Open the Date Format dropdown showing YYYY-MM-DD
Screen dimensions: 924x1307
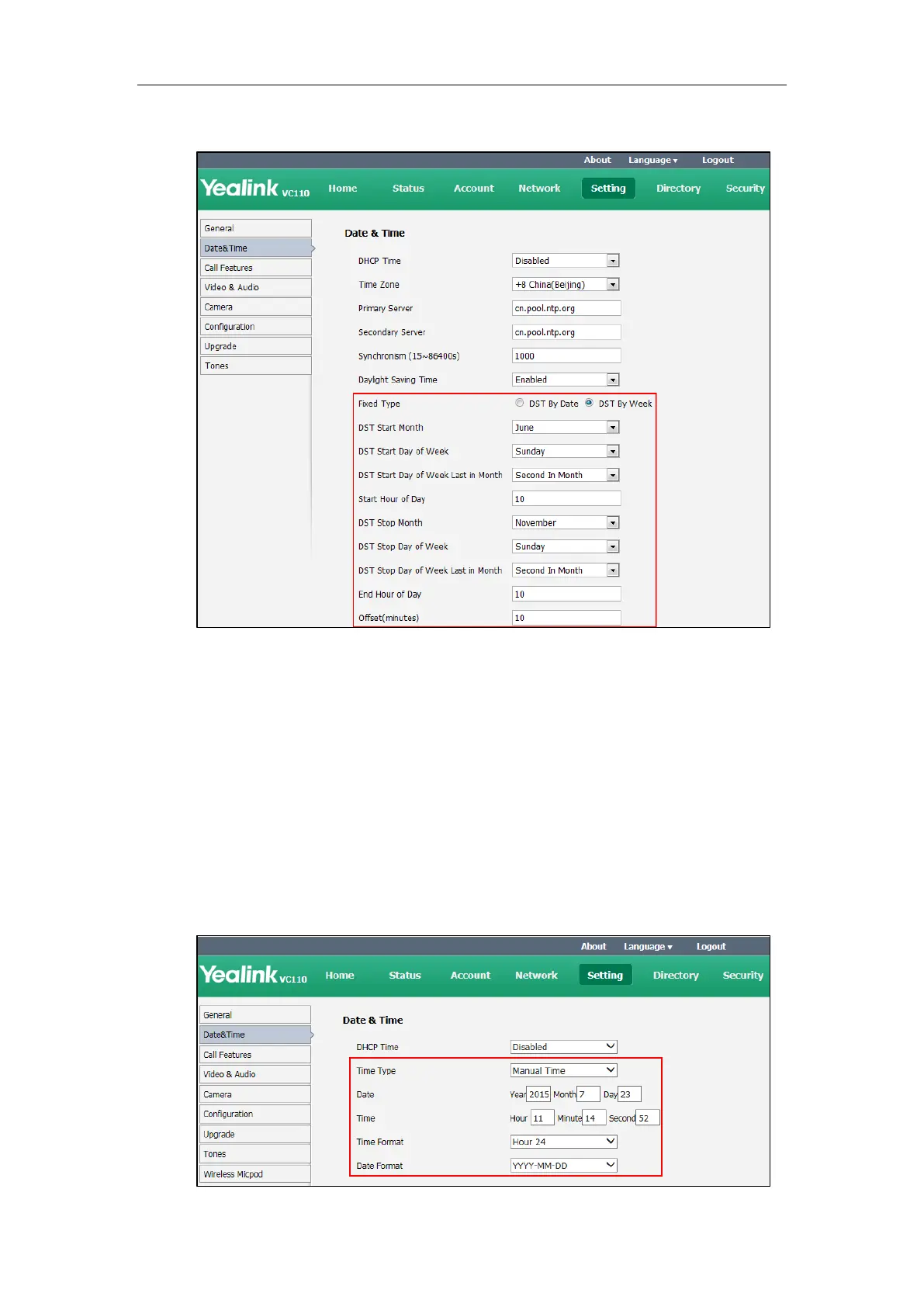pyautogui.click(x=563, y=1165)
